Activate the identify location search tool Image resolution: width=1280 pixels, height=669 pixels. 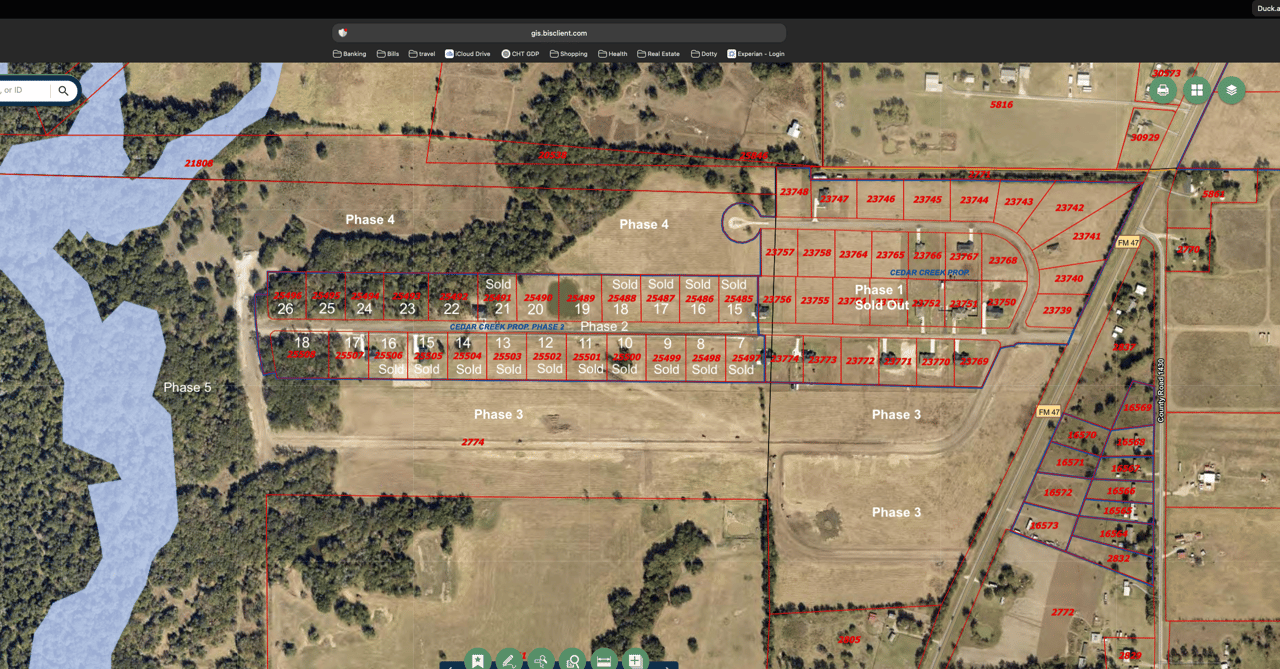point(541,660)
